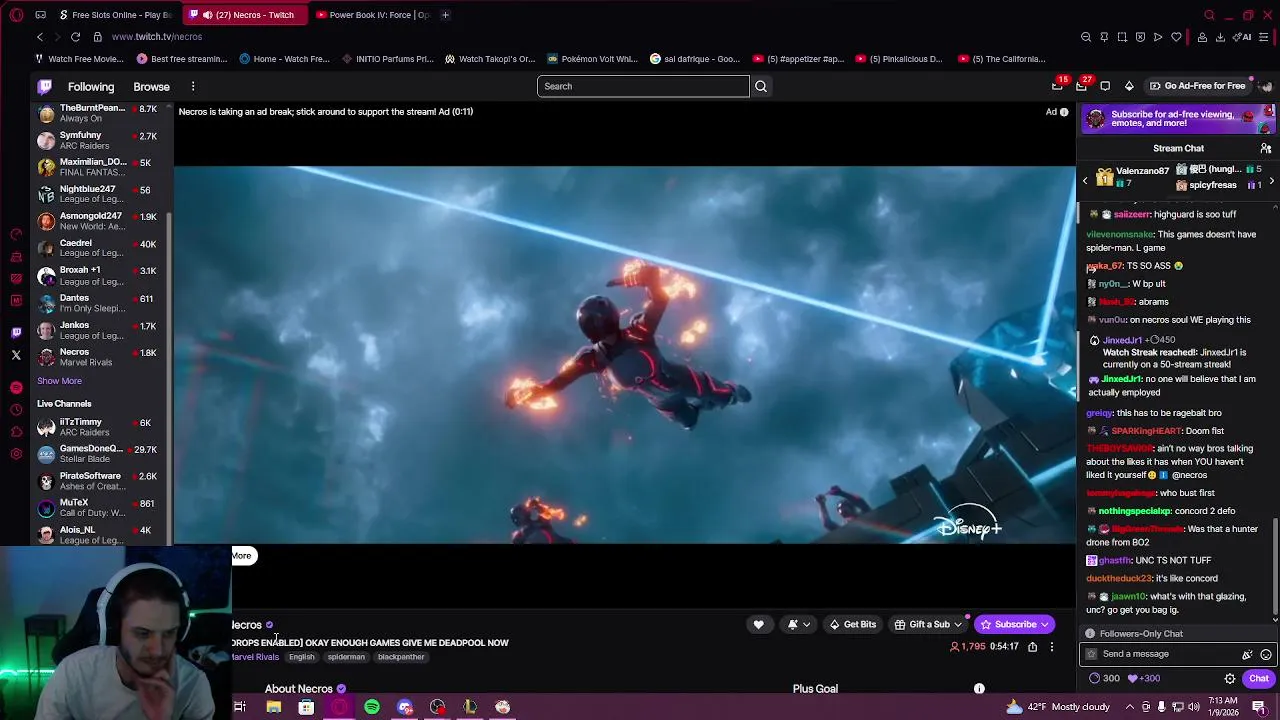1280x720 pixels.
Task: Open the INITIO Parfums bookmark
Action: pos(388,59)
